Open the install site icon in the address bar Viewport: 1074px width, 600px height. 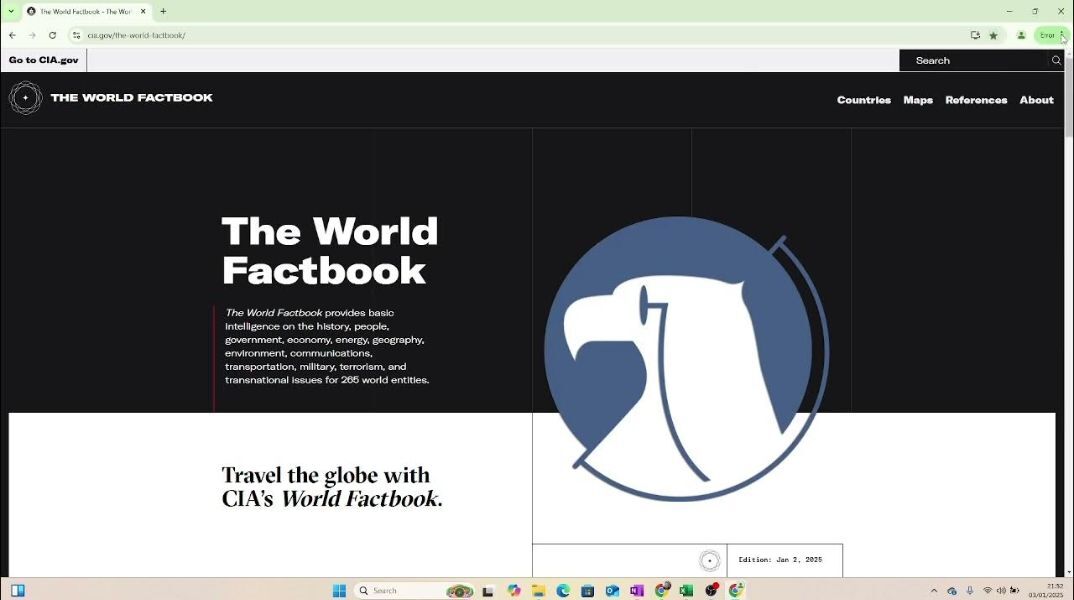tap(975, 34)
